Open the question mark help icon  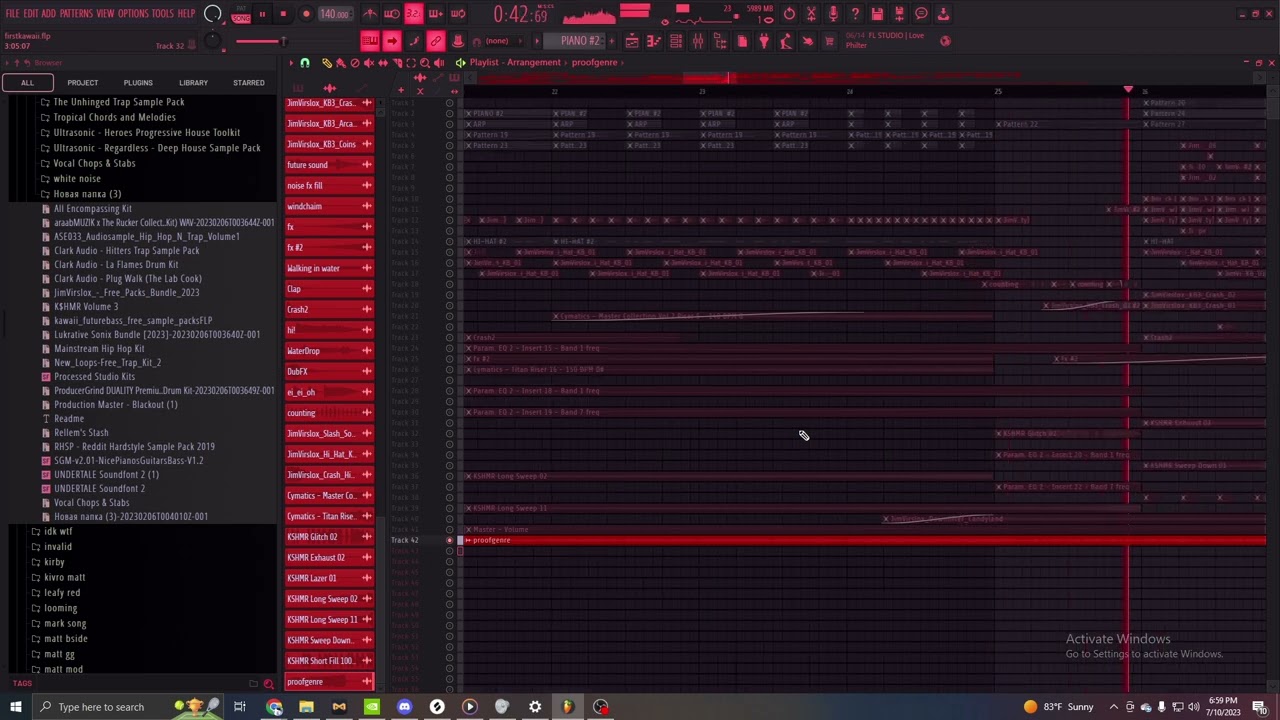tap(855, 14)
